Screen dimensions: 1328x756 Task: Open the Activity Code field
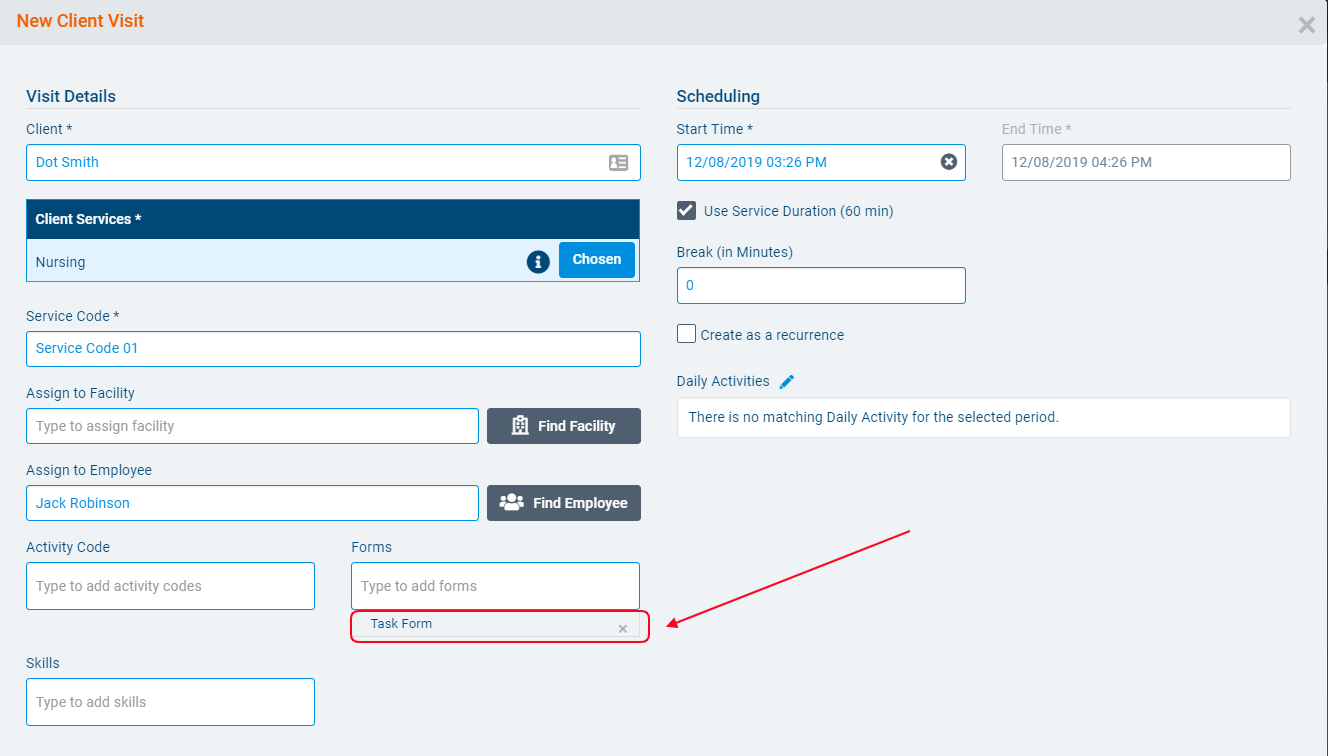(x=170, y=586)
